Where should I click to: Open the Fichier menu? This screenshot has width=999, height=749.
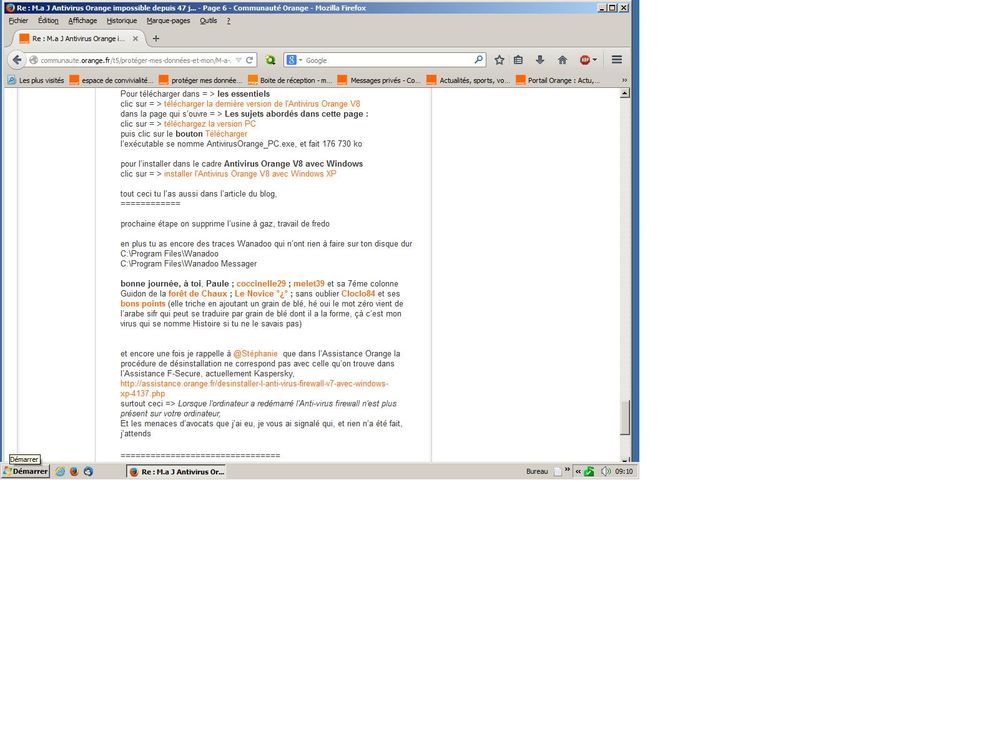tap(18, 20)
